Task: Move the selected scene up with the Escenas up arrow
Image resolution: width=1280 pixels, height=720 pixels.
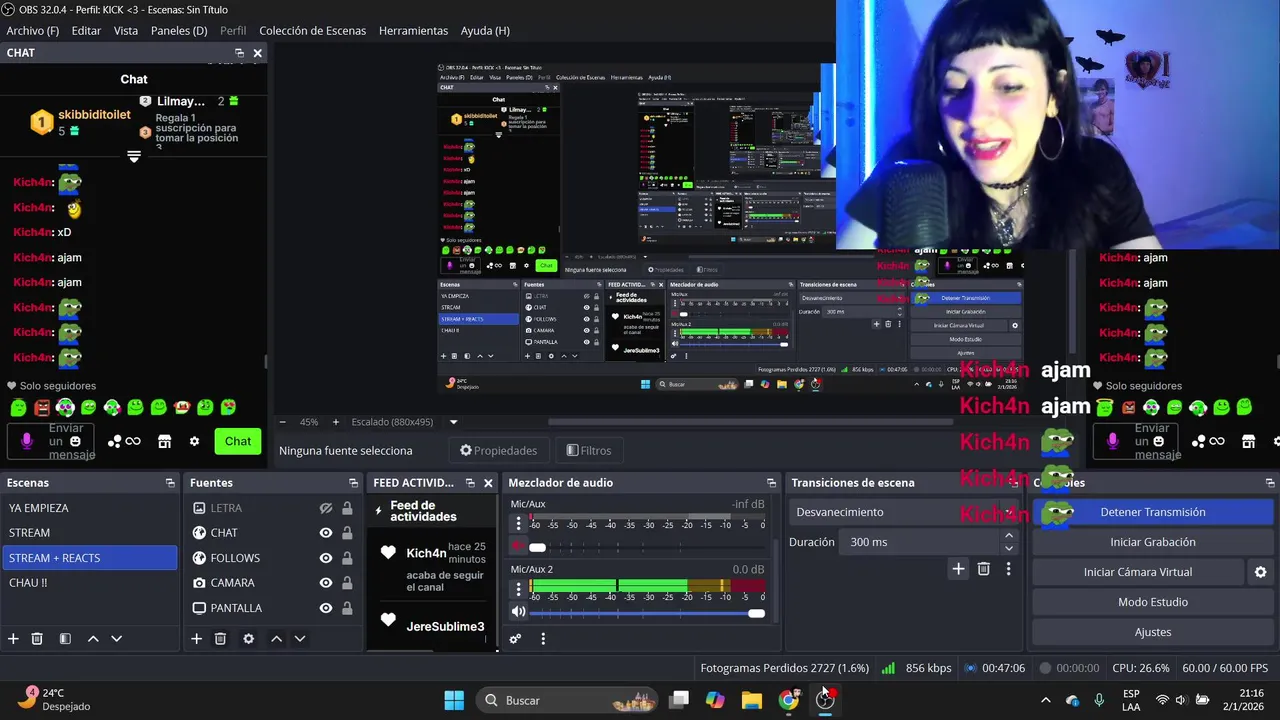Action: 93,638
